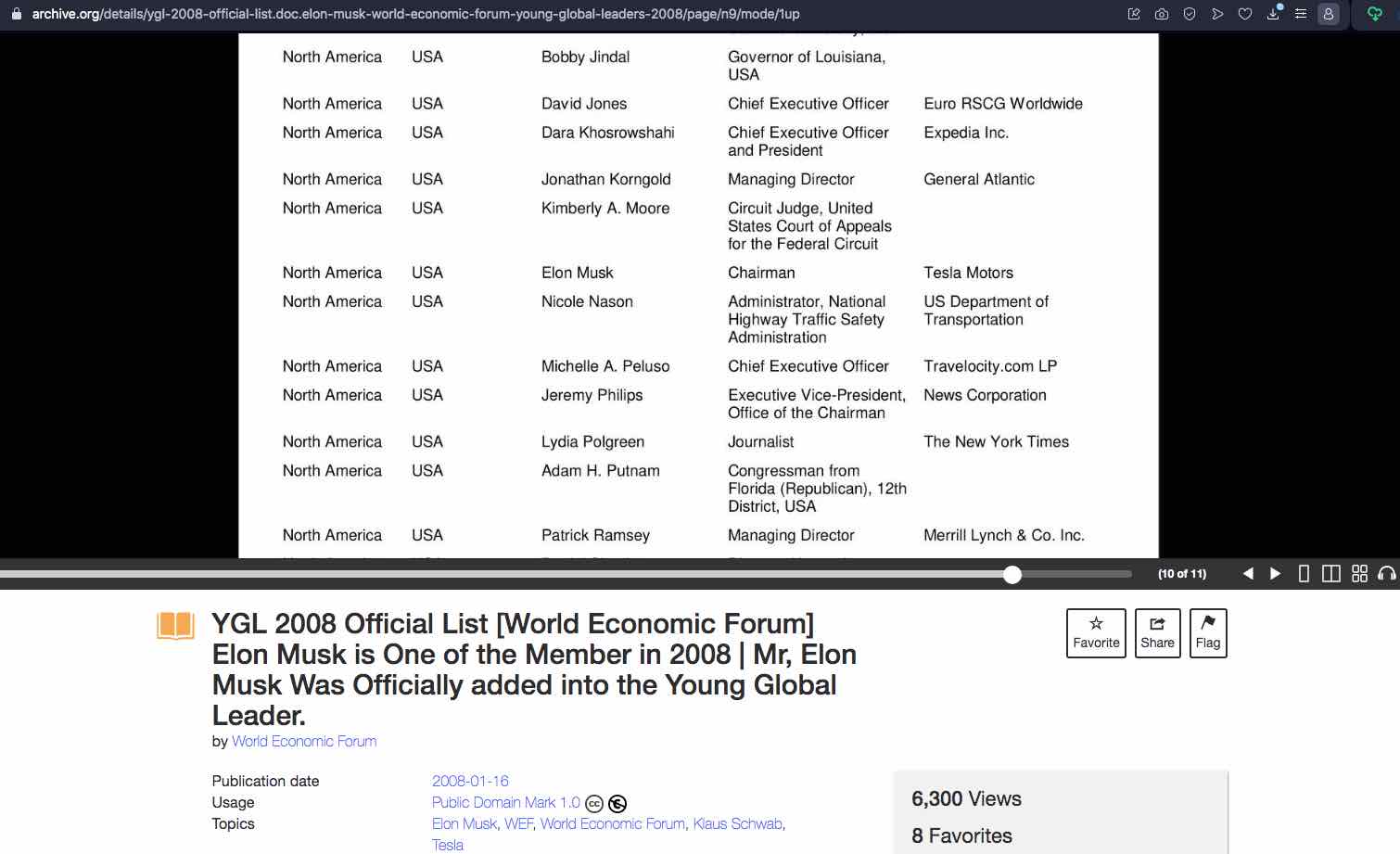
Task: Click the '6,300 Views' statistic
Action: pyautogui.click(x=967, y=798)
